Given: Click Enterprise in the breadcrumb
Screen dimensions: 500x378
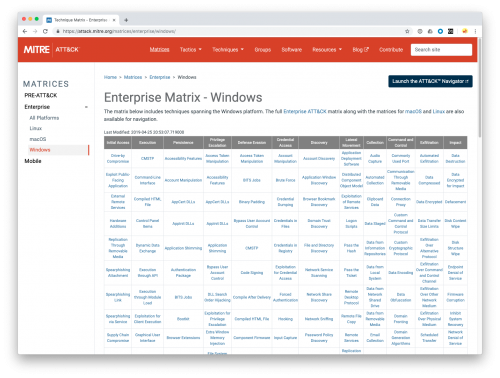Looking at the screenshot, I should point(160,77).
